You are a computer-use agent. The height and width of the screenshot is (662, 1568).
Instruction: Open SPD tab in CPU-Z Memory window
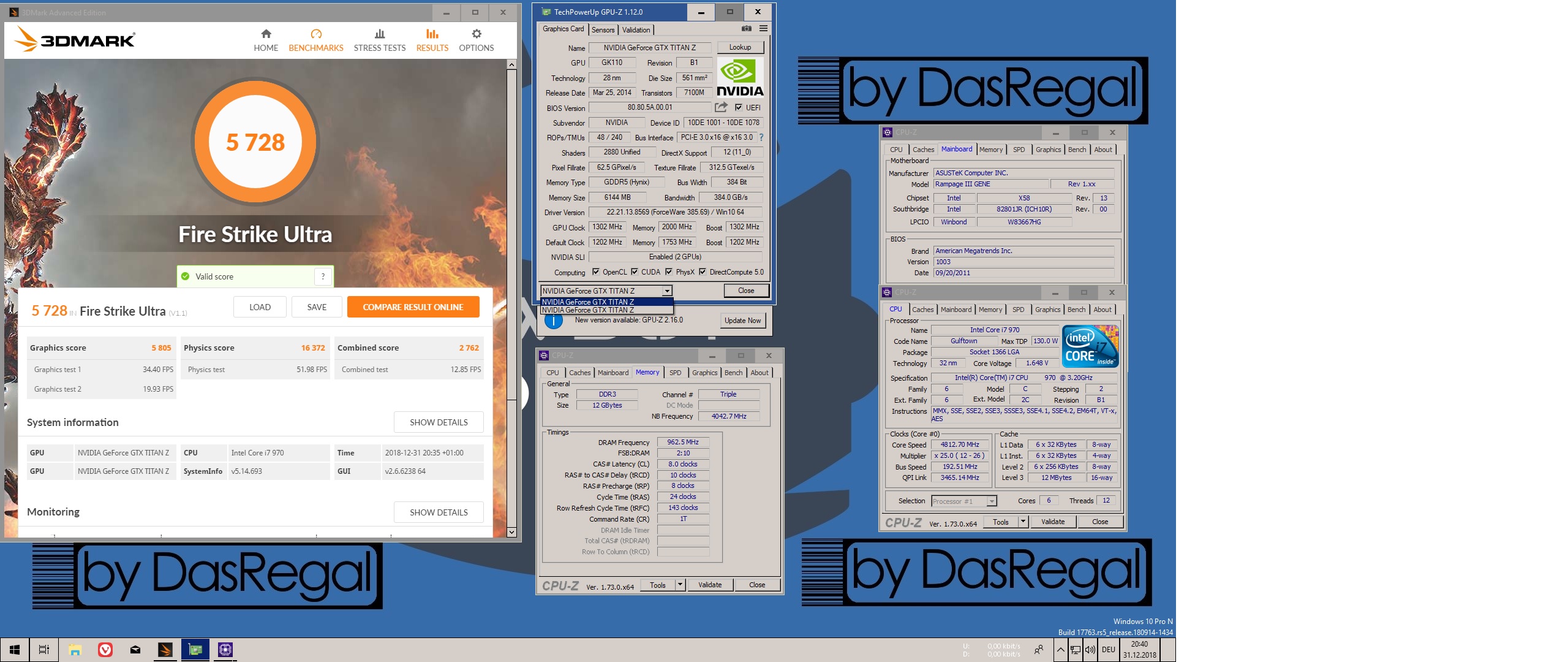click(x=675, y=373)
